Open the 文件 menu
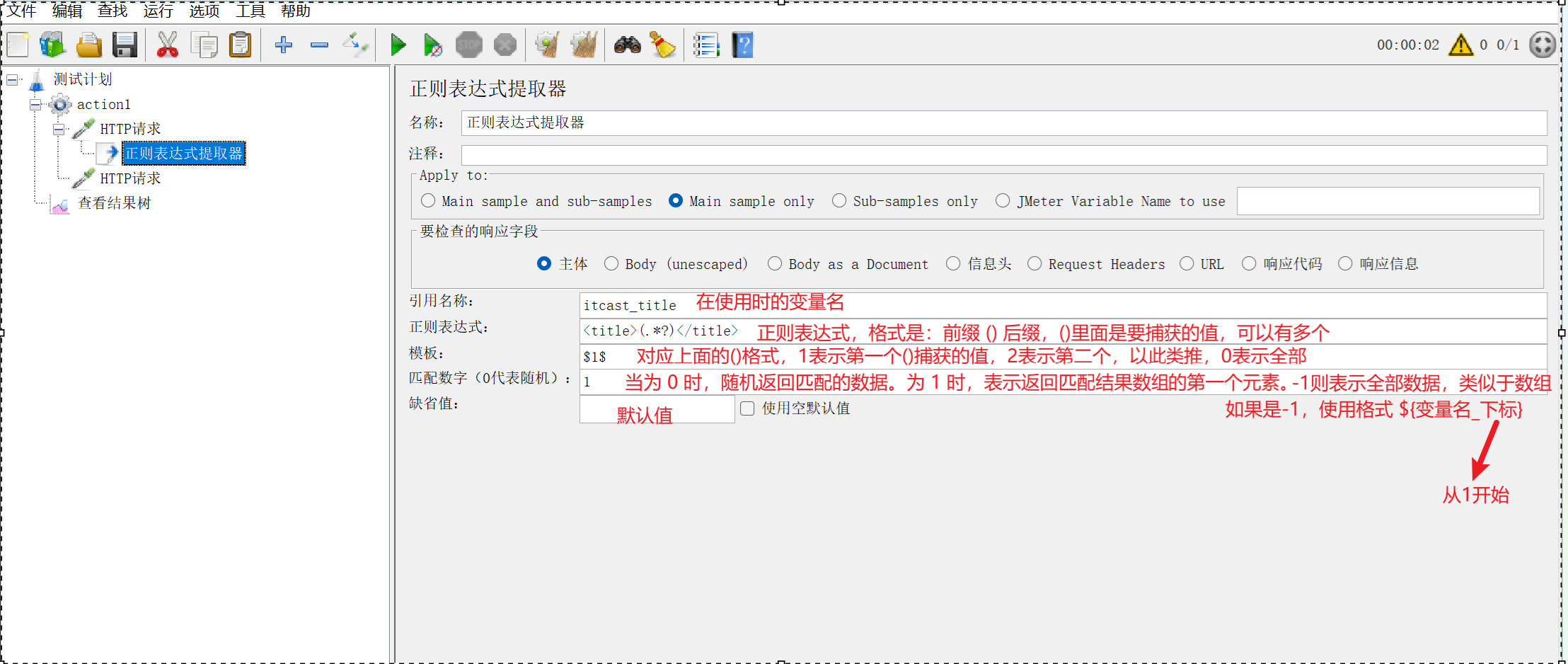The image size is (1568, 664). coord(21,11)
